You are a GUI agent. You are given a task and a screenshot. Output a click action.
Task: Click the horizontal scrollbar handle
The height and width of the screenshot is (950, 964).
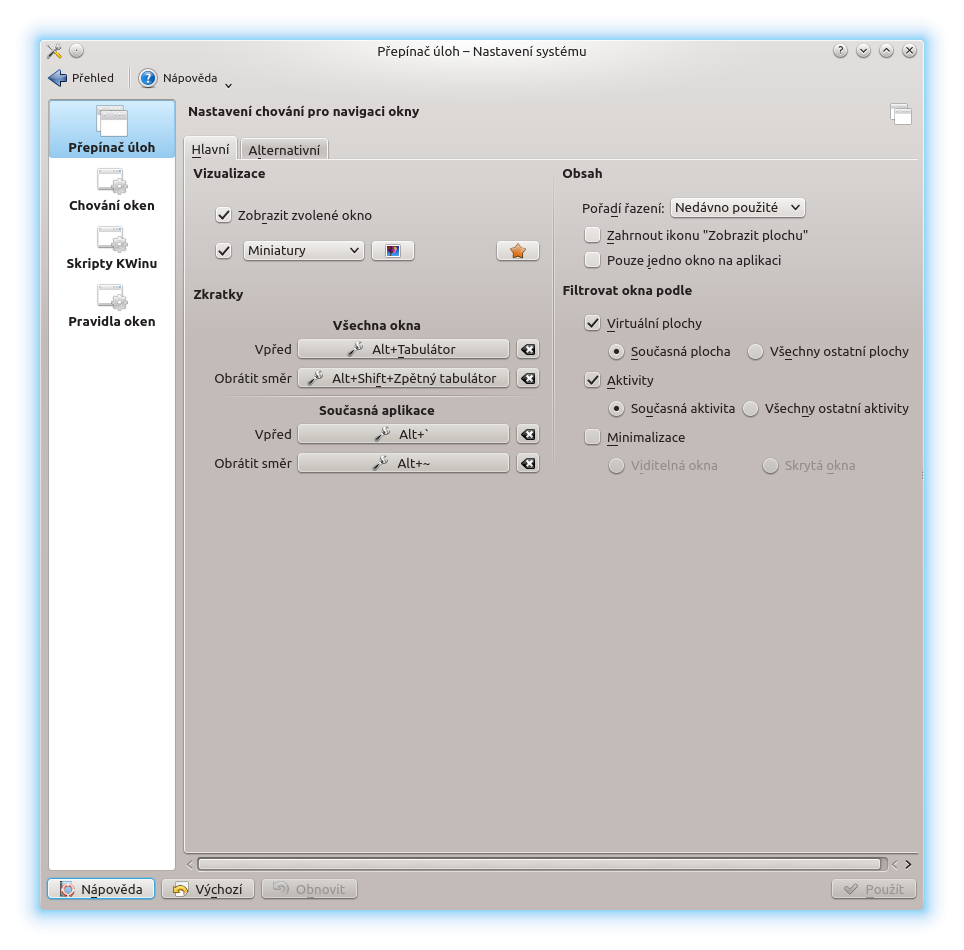pos(539,864)
